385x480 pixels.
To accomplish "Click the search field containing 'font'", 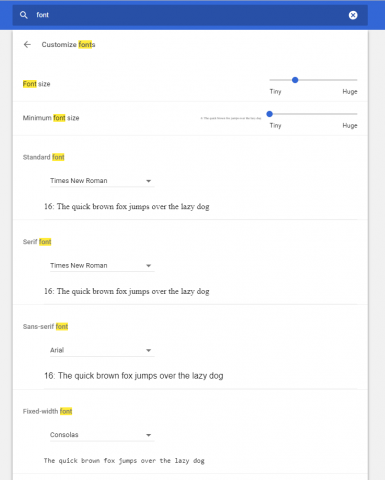I will pyautogui.click(x=190, y=15).
